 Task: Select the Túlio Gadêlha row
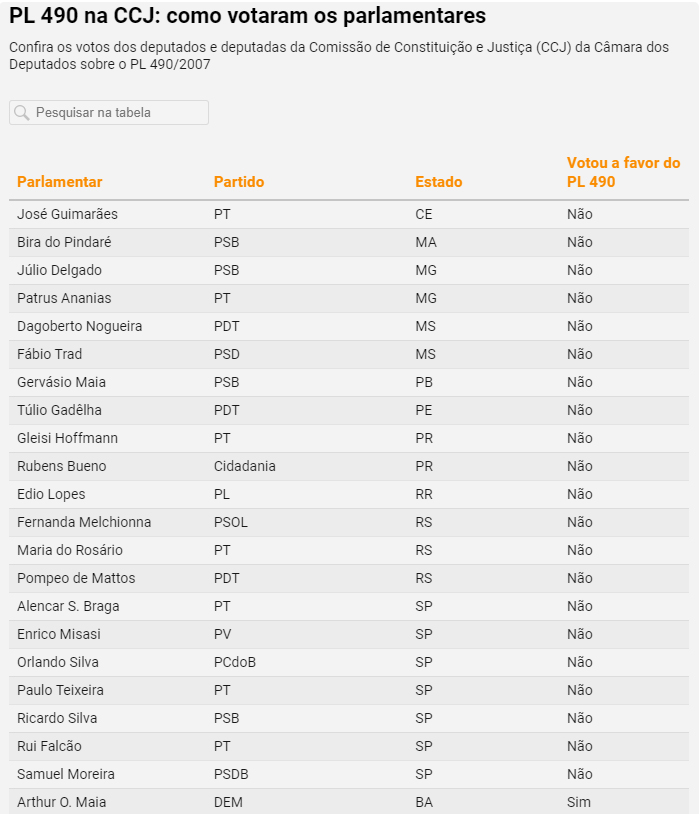click(349, 411)
